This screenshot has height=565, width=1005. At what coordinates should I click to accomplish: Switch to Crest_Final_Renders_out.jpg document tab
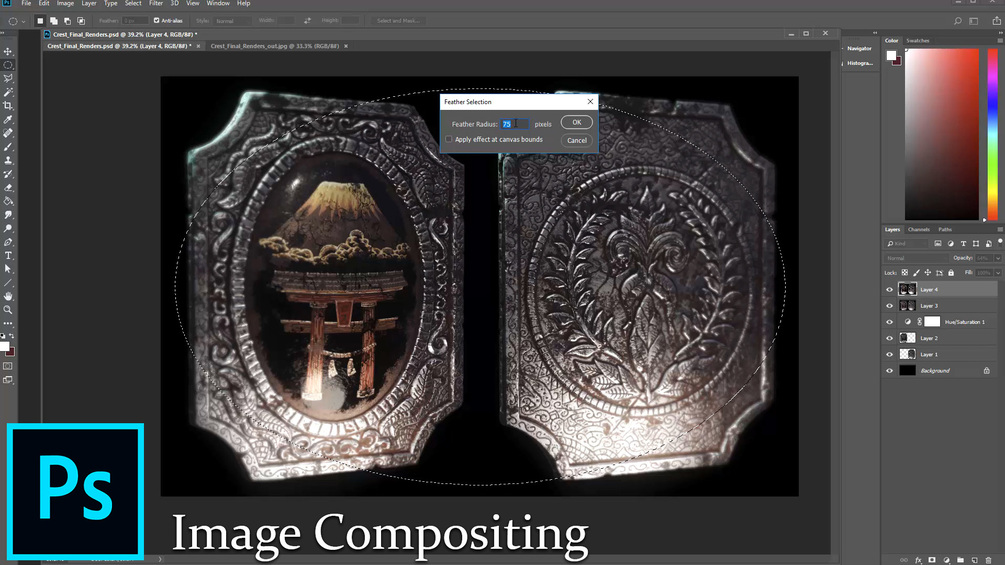(275, 46)
